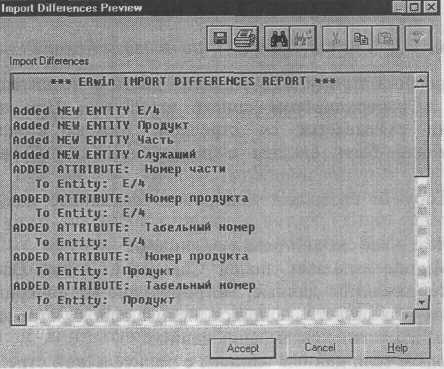Screen dimensions: 444x369
Task: Click the line 'Added NEW ENTITY Часть'
Action: 93,140
